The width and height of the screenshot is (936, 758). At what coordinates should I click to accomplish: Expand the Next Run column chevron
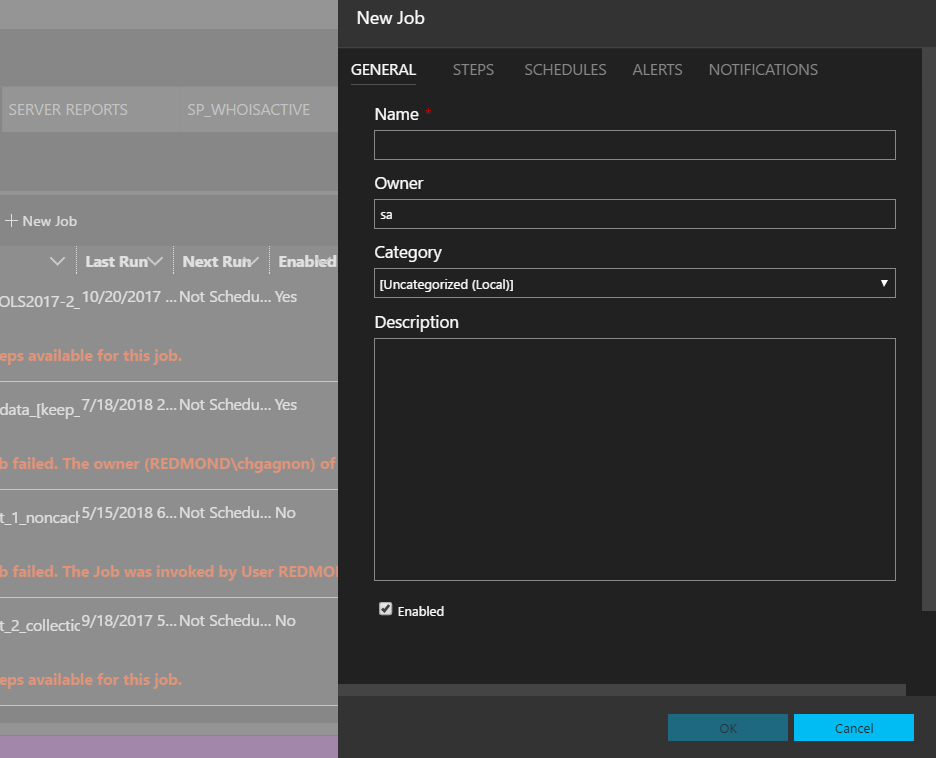point(255,262)
